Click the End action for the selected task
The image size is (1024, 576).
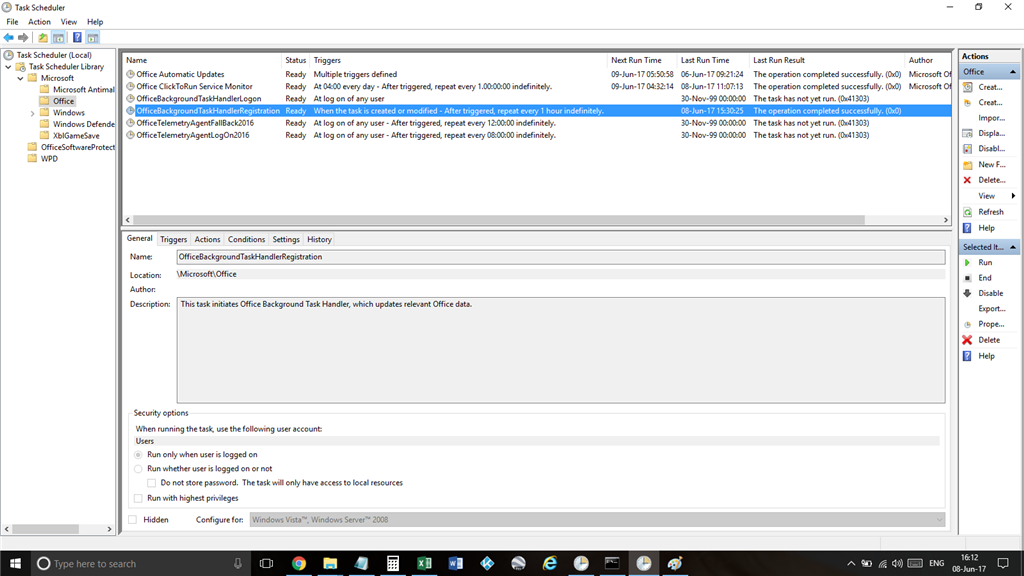[x=985, y=278]
